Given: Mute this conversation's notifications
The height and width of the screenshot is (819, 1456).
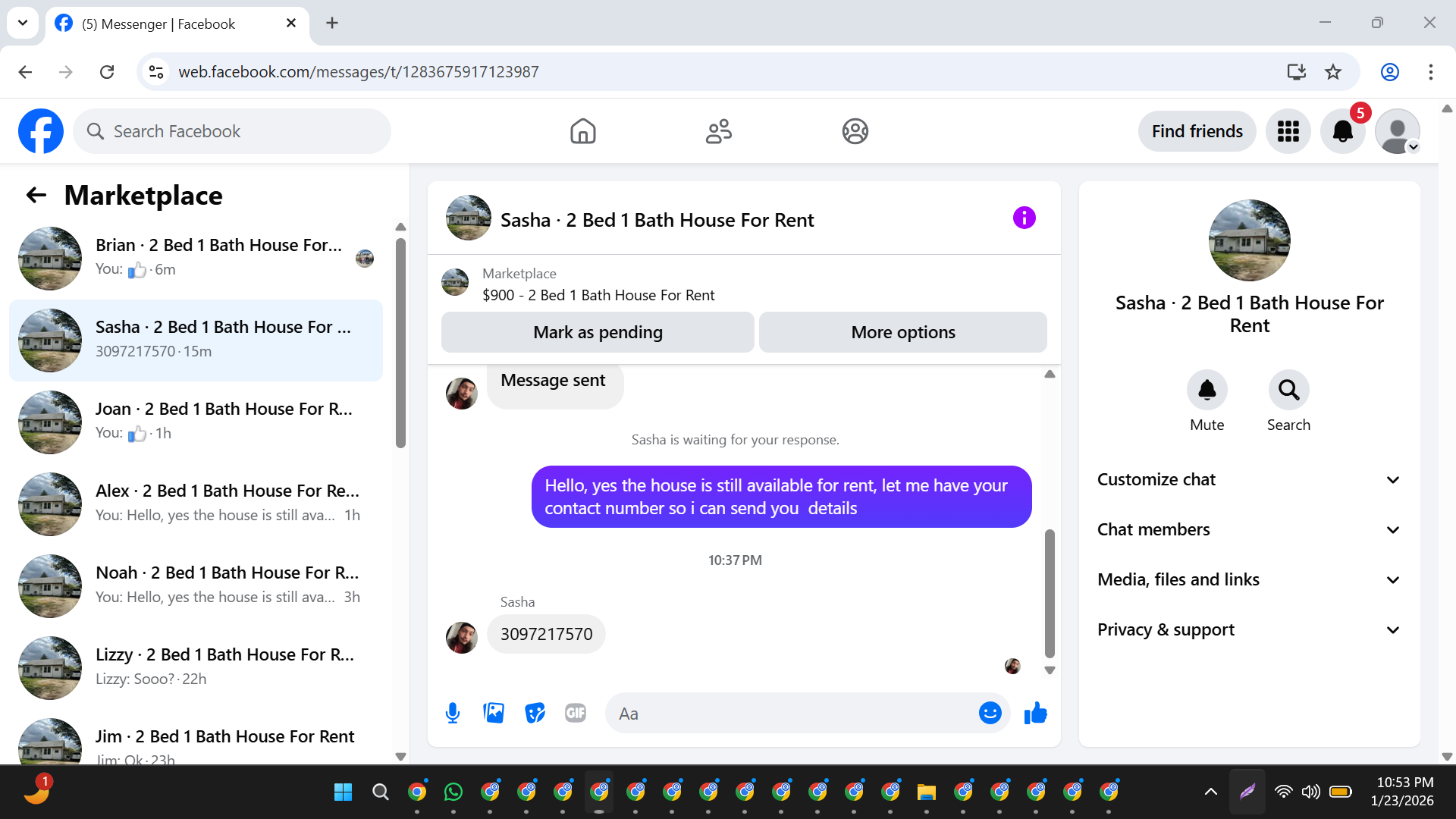Looking at the screenshot, I should pyautogui.click(x=1207, y=390).
